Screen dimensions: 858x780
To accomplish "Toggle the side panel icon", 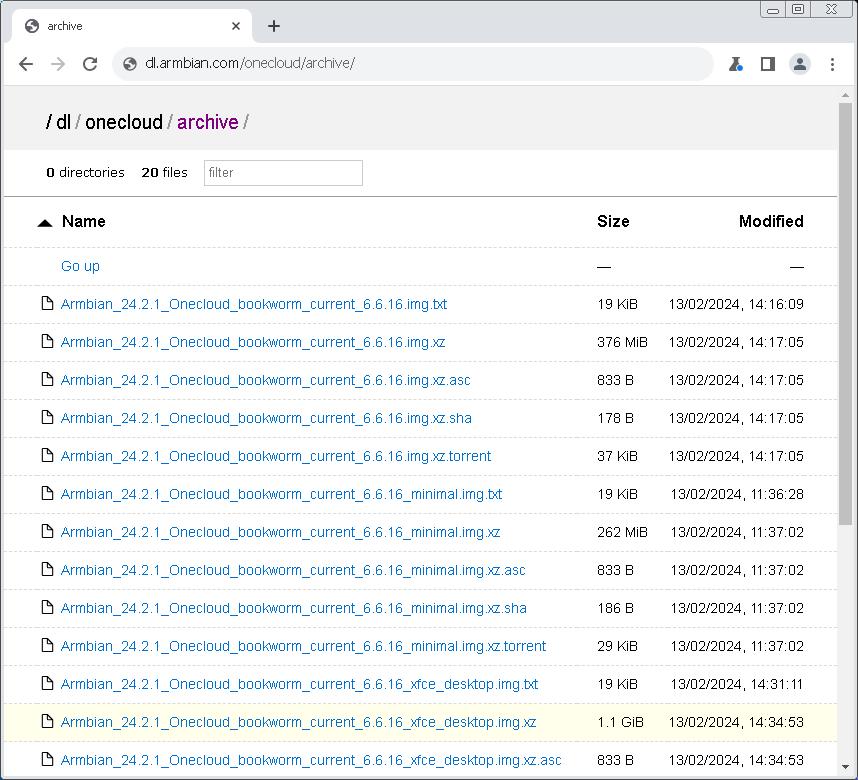I will 767,64.
